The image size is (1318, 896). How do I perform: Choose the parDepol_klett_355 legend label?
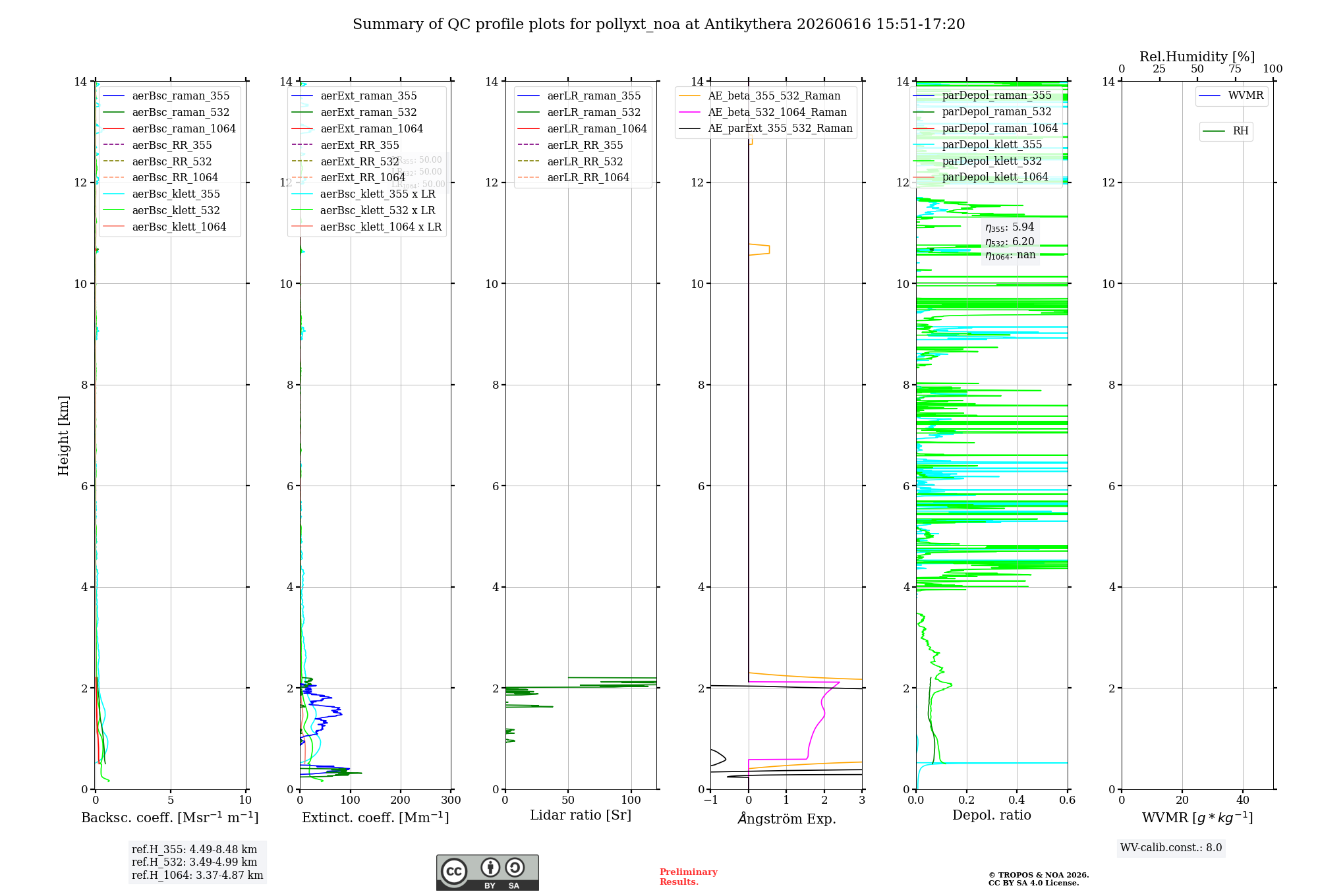point(992,145)
